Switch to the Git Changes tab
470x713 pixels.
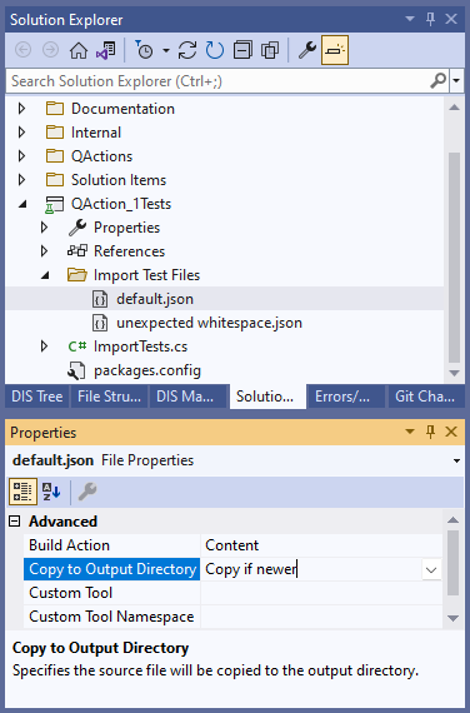coord(425,397)
